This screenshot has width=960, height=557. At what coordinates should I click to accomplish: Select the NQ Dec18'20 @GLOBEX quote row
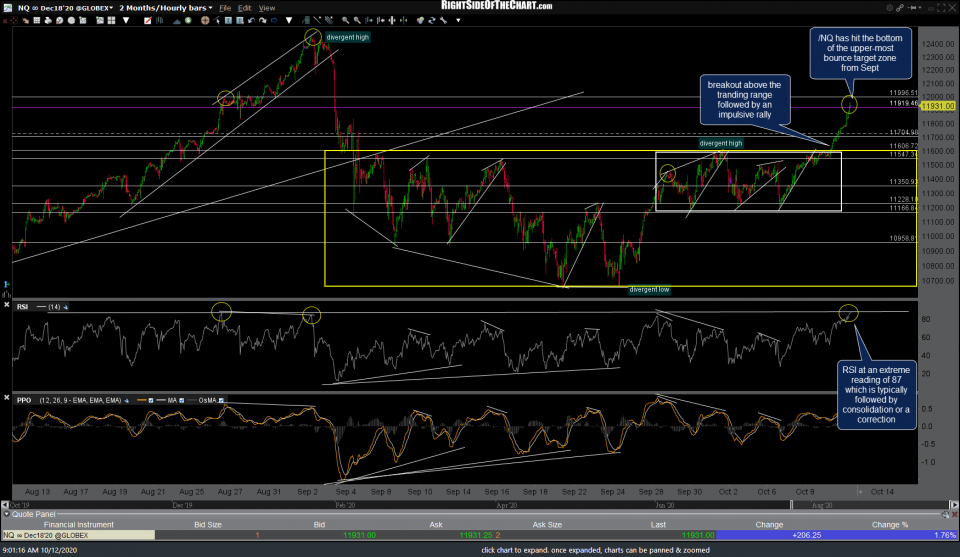click(x=479, y=535)
